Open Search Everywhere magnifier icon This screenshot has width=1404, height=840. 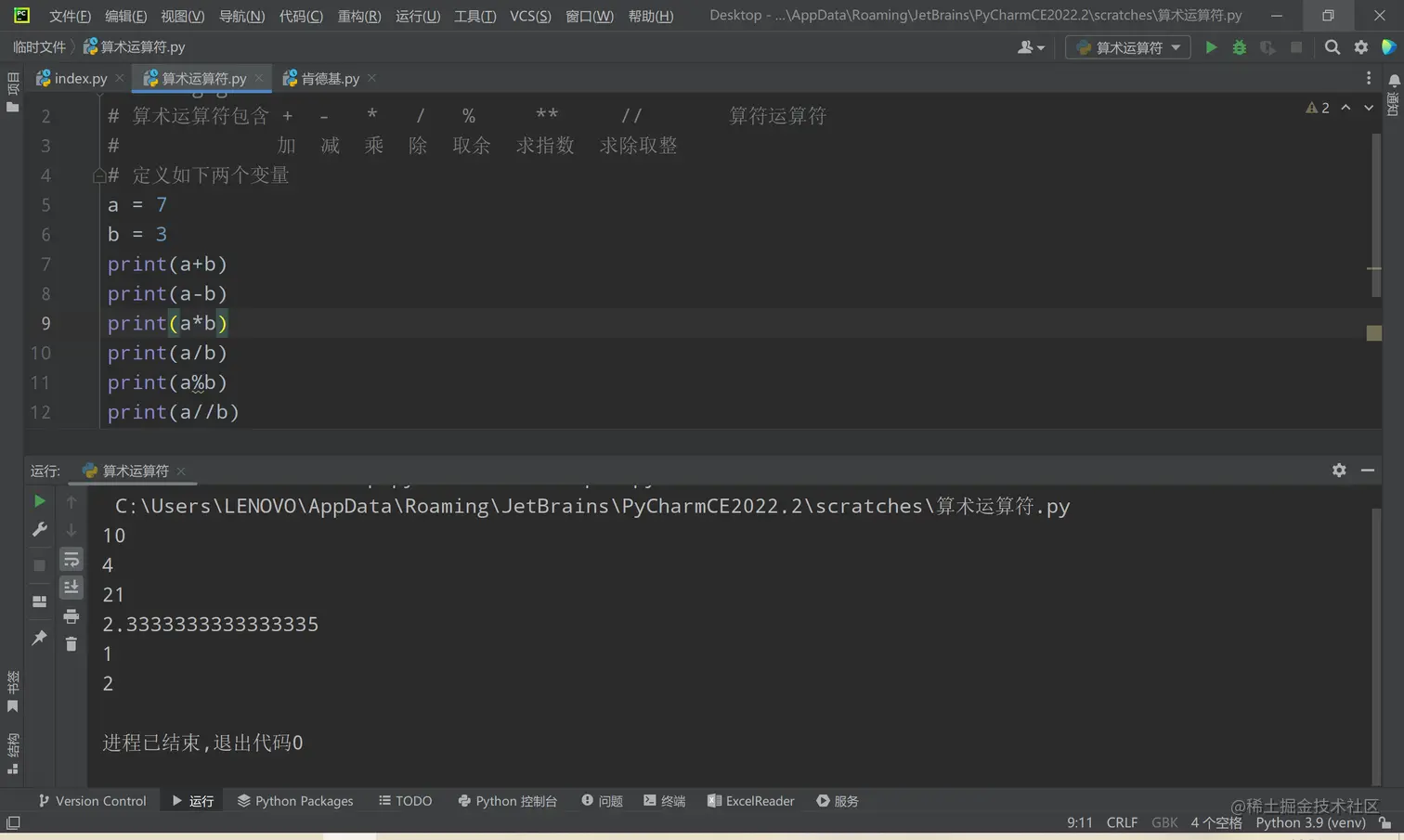click(x=1332, y=47)
